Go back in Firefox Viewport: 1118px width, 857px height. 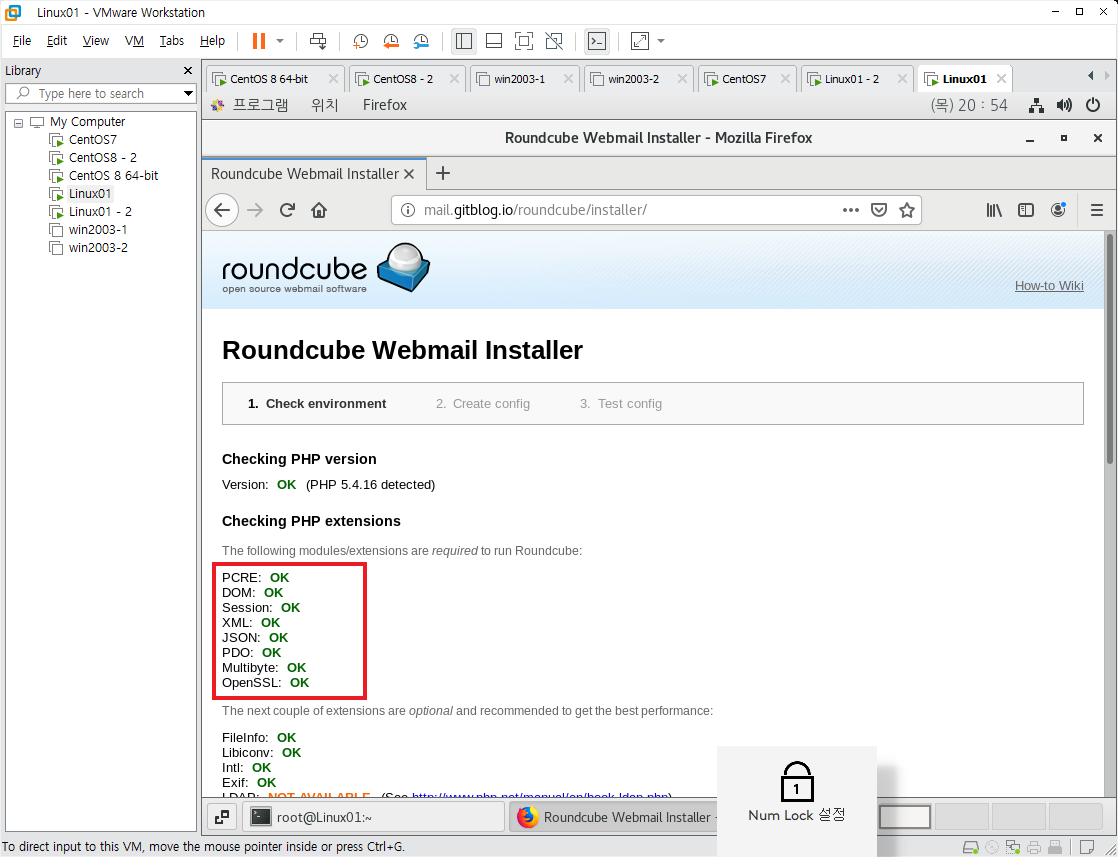click(x=222, y=210)
